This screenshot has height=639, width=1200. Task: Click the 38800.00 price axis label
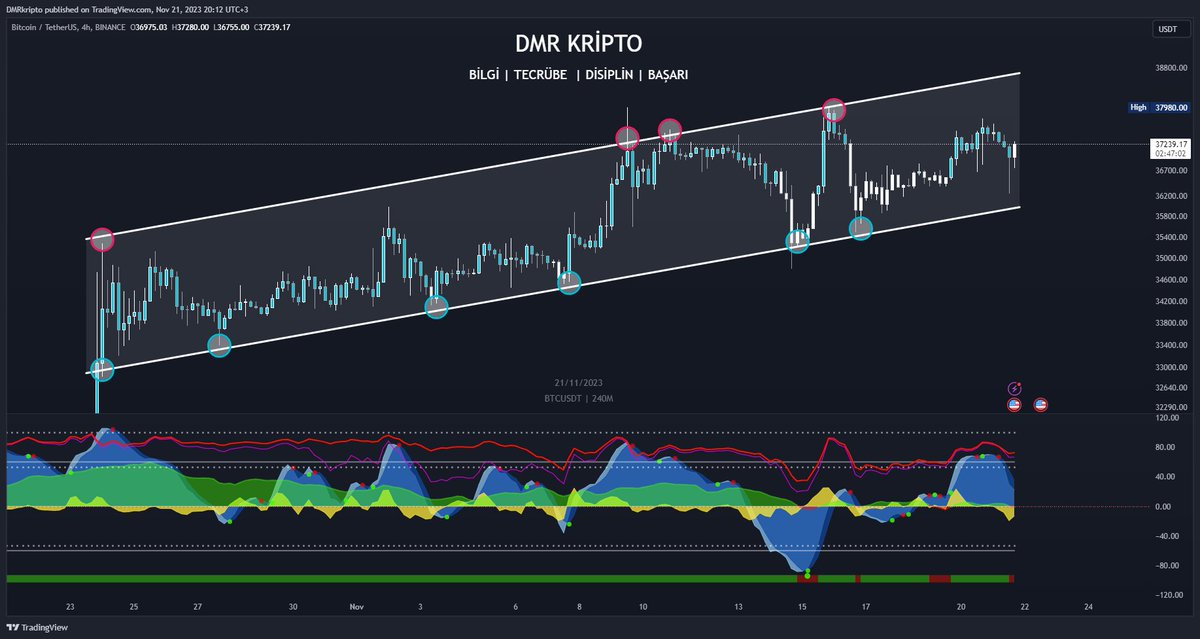(1172, 68)
